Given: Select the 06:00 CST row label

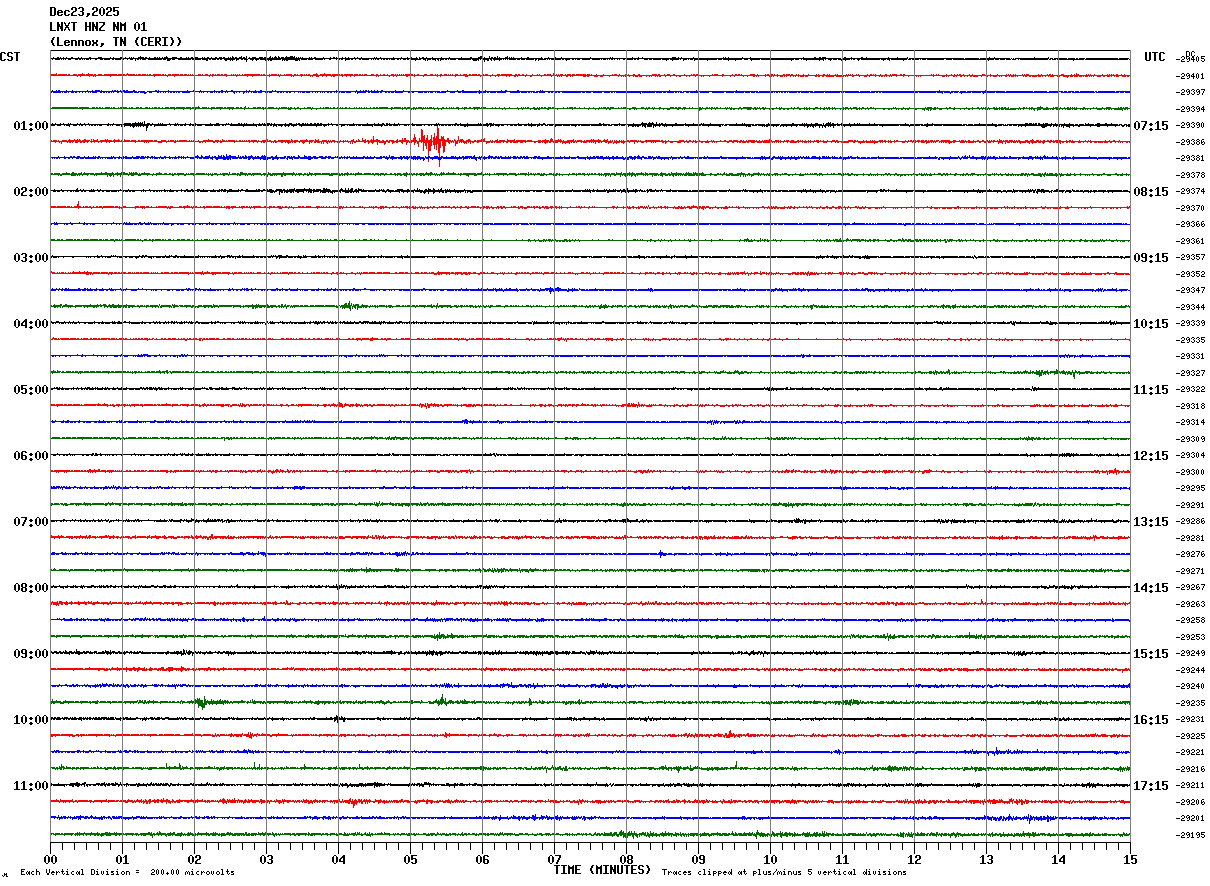Looking at the screenshot, I should (x=30, y=456).
